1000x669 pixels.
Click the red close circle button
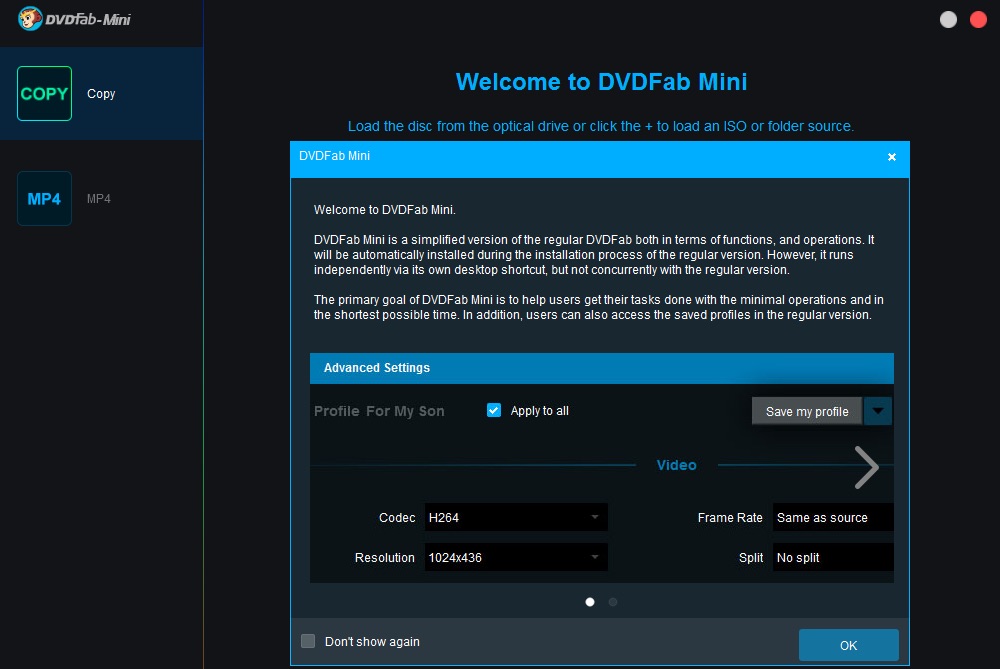pyautogui.click(x=978, y=20)
